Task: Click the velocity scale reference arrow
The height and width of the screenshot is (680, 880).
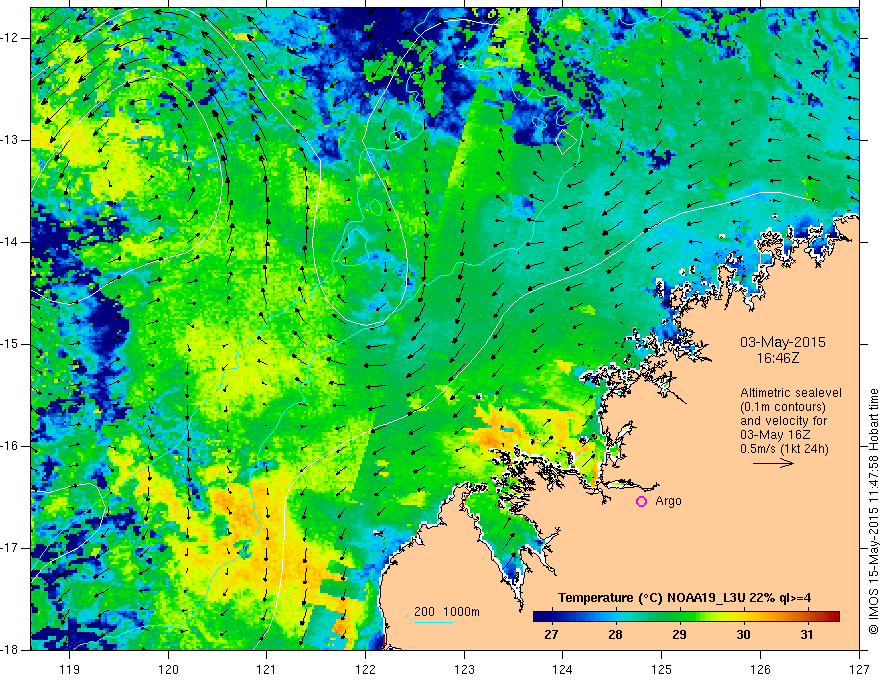Action: coord(773,463)
